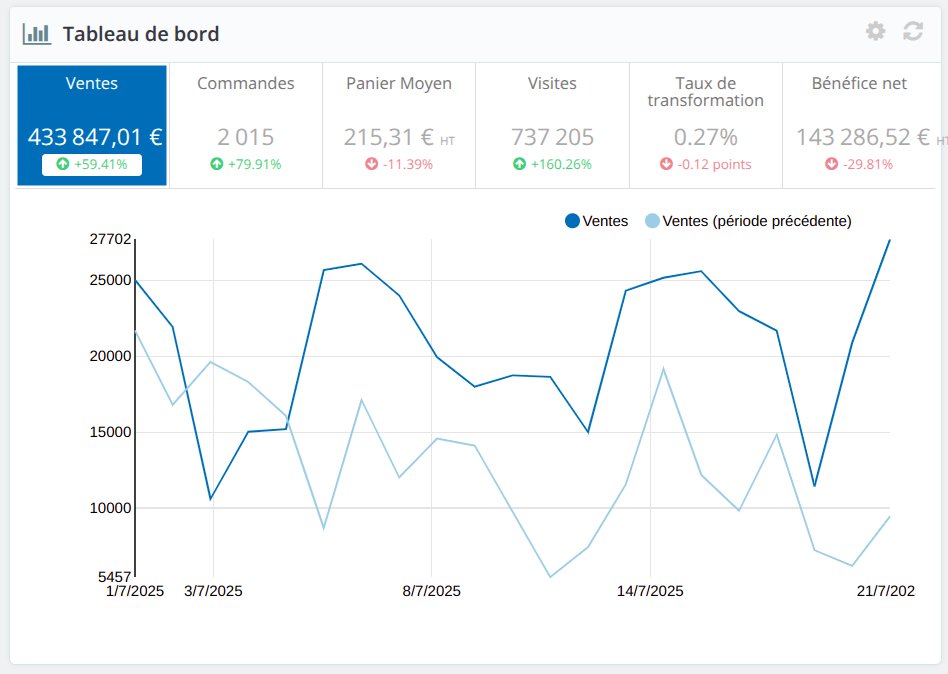
Task: Refresh the dashboard with the reload icon
Action: pos(913,31)
